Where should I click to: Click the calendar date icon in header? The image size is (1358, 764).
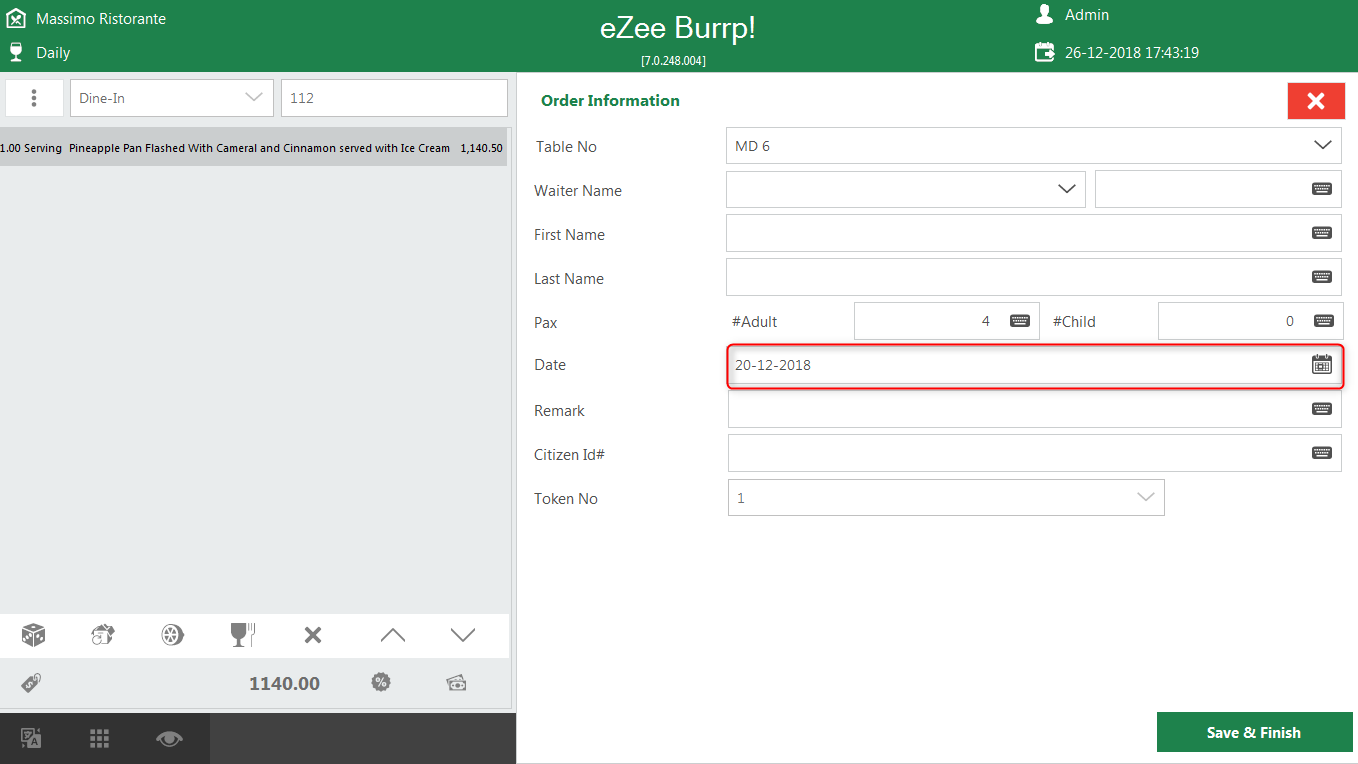(1044, 52)
